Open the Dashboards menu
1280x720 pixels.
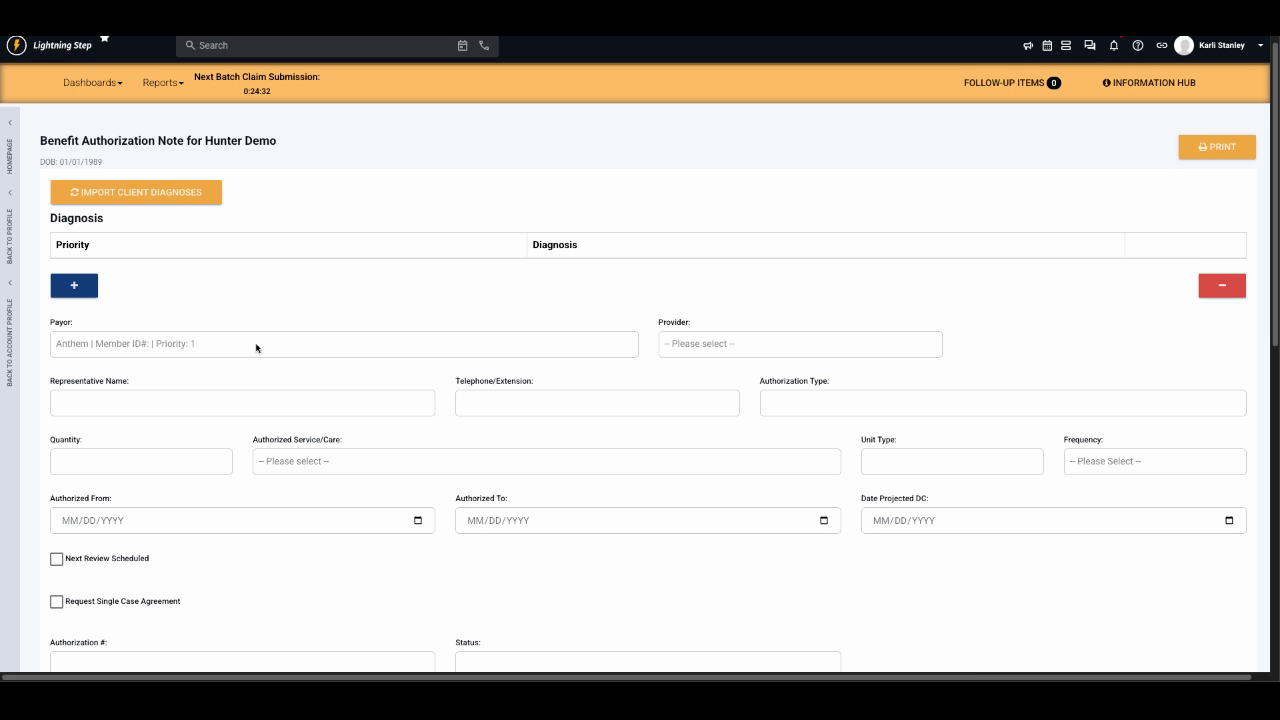pyautogui.click(x=91, y=83)
